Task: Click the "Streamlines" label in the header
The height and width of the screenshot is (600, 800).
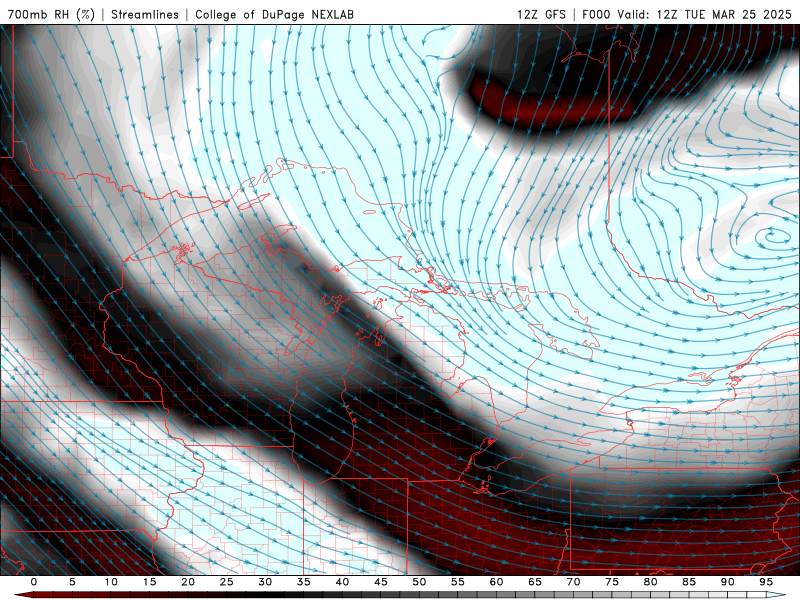Action: (145, 14)
